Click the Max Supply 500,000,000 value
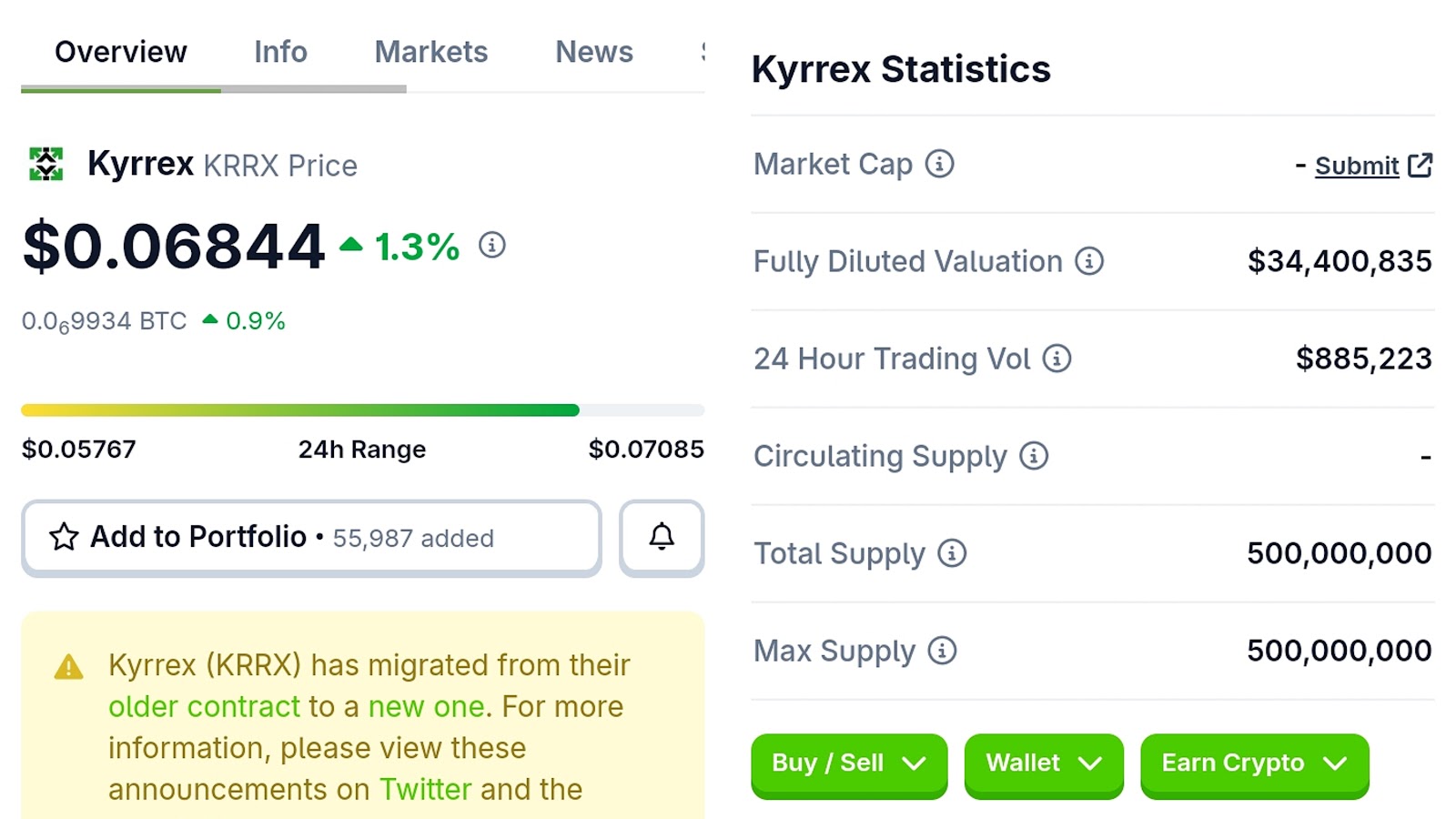1456x819 pixels. click(1340, 651)
